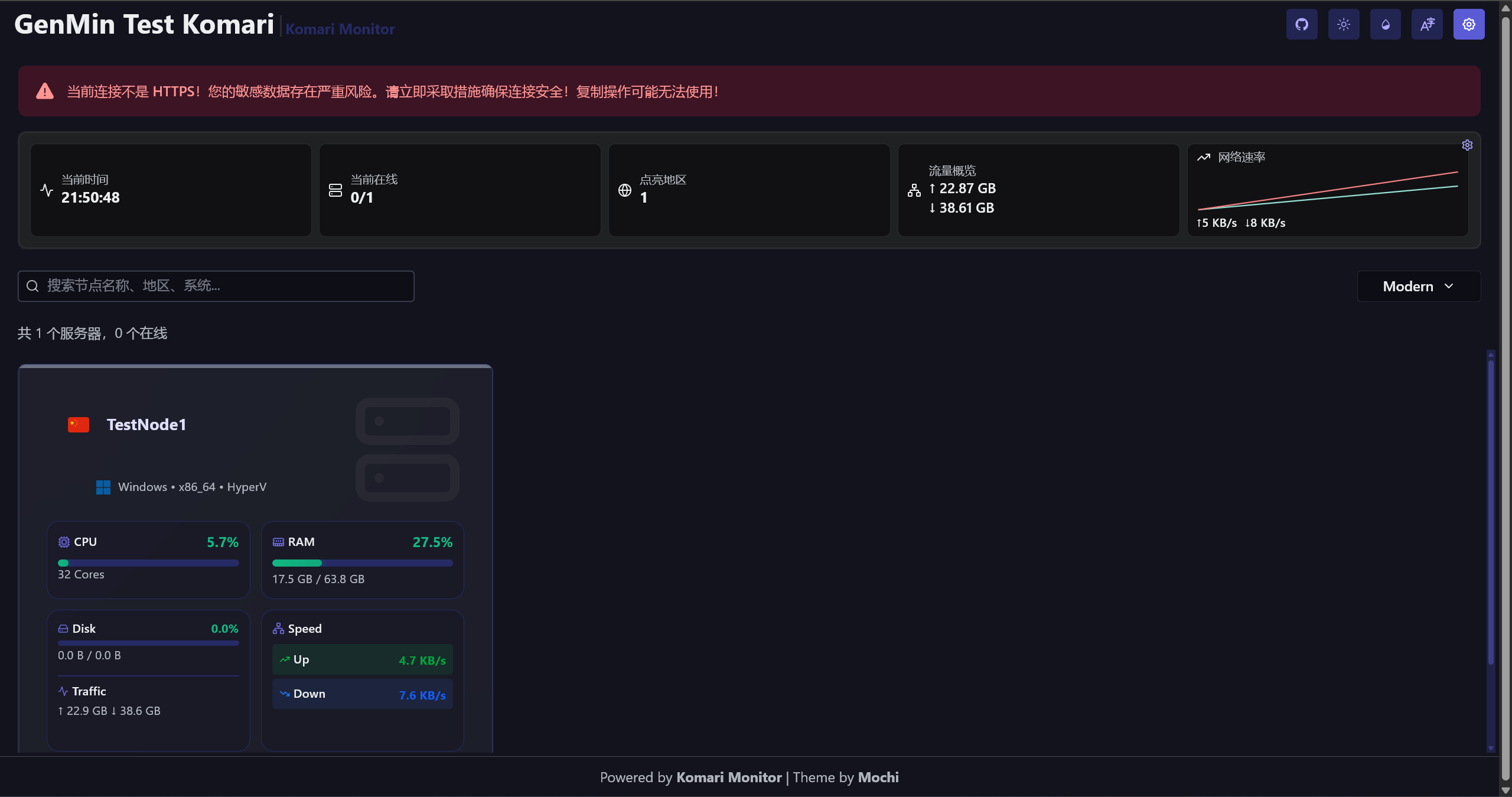The image size is (1512, 797).
Task: Click the RAM usage progress bar
Action: [x=362, y=563]
